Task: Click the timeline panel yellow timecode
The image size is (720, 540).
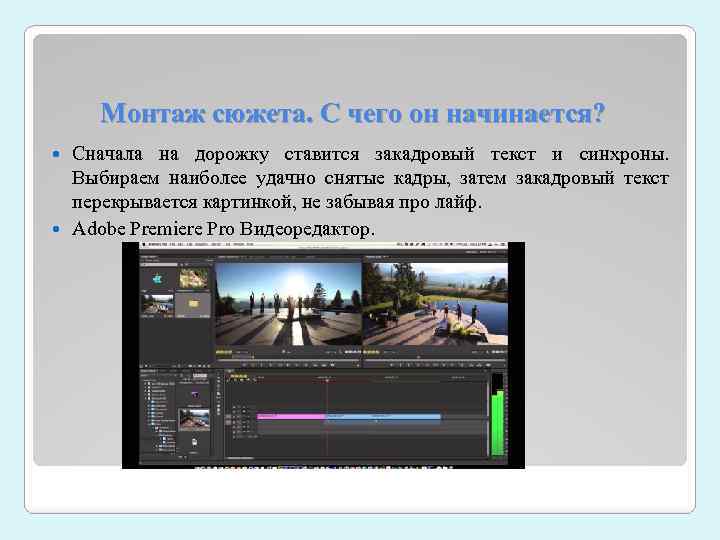Action: 238,376
